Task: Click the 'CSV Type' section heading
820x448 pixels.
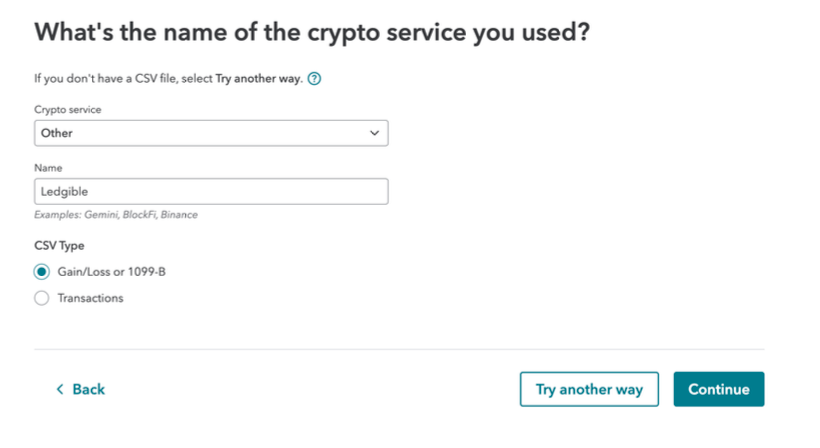Action: pos(59,246)
